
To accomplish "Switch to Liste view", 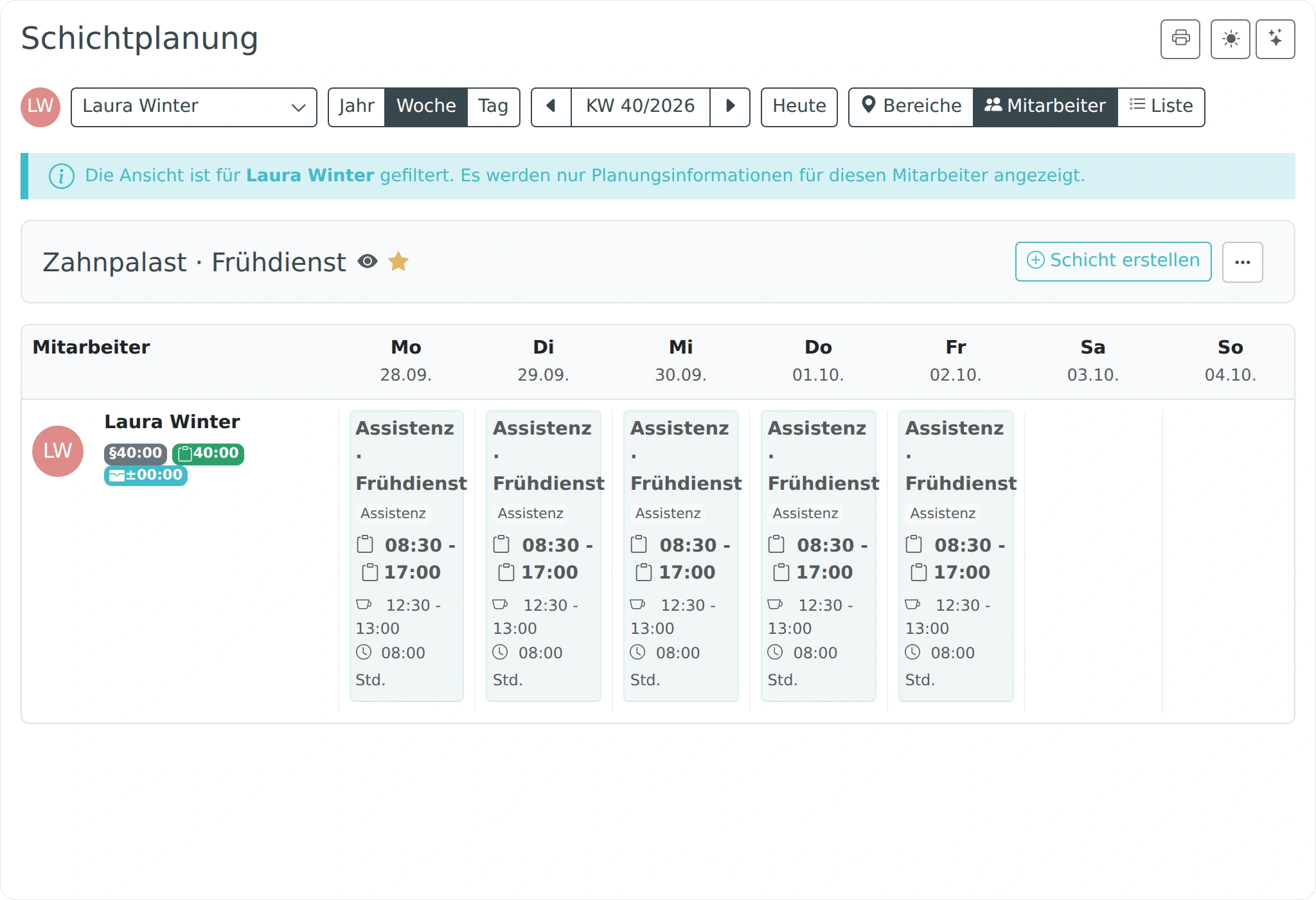I will pyautogui.click(x=1161, y=107).
